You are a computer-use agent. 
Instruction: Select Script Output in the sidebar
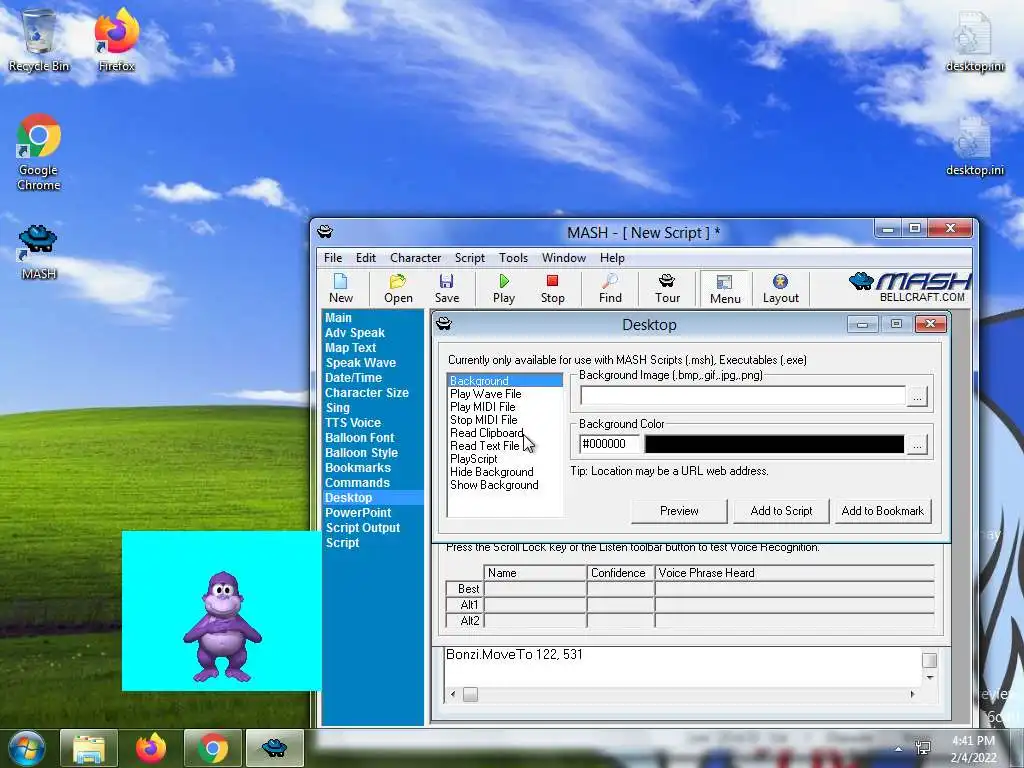362,528
